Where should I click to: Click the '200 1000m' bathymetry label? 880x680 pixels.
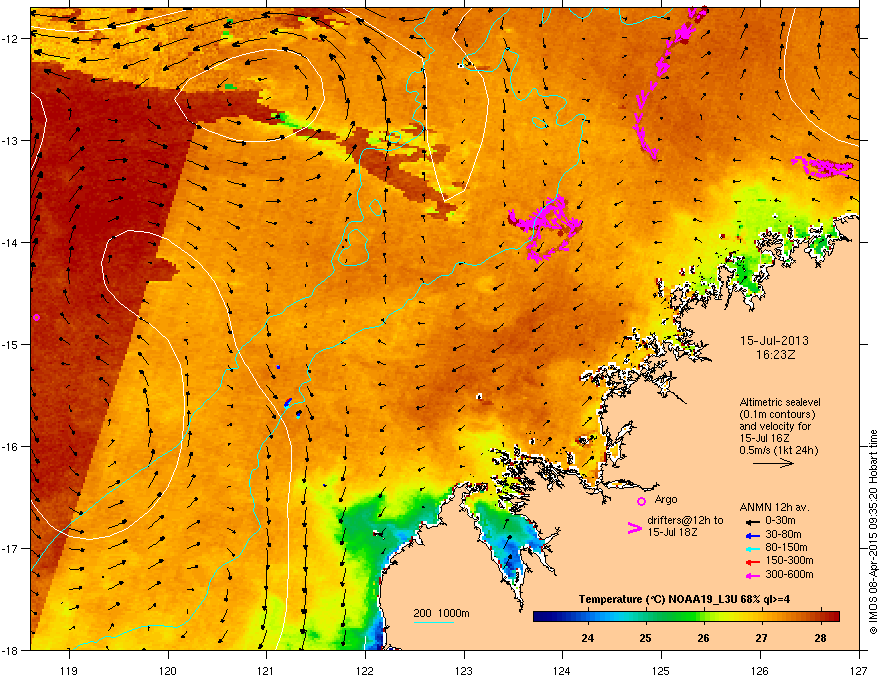(x=441, y=613)
